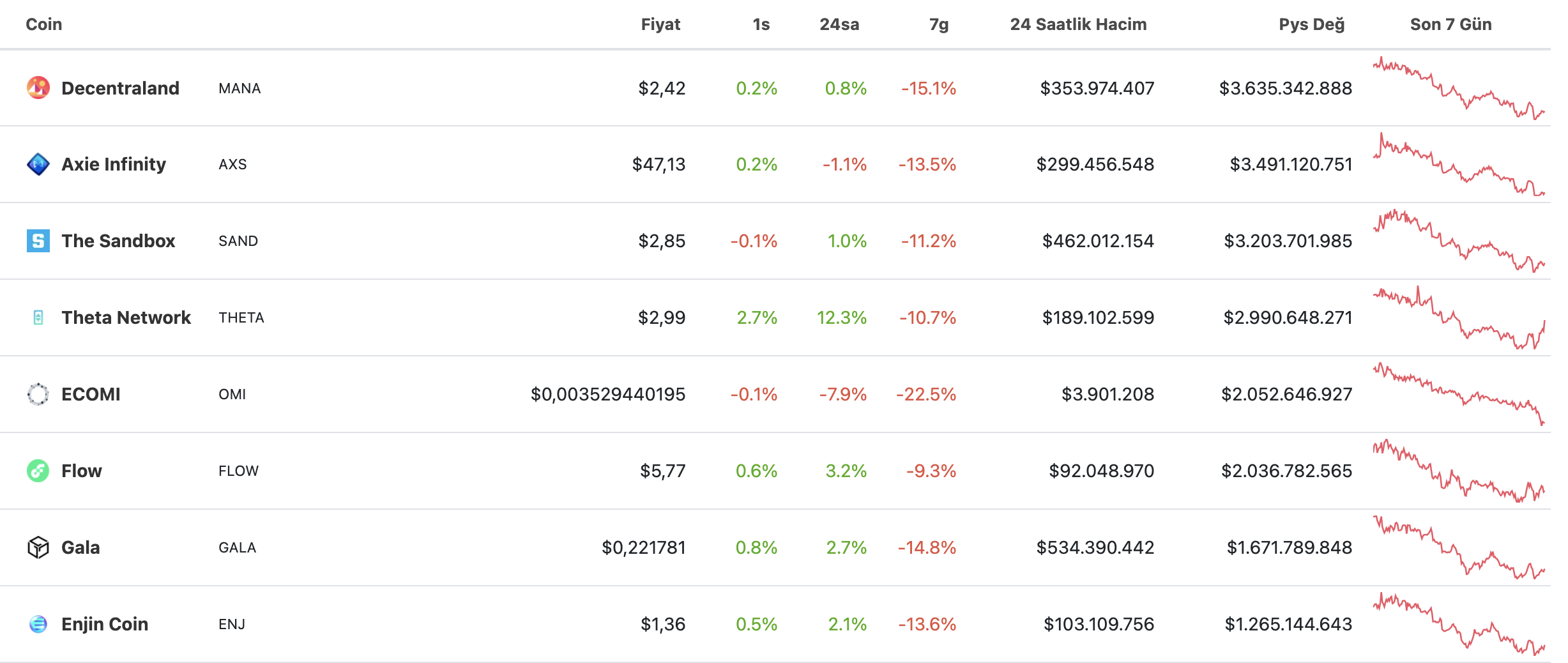The height and width of the screenshot is (663, 1568).
Task: Click the THETA ticker symbol
Action: [x=241, y=318]
